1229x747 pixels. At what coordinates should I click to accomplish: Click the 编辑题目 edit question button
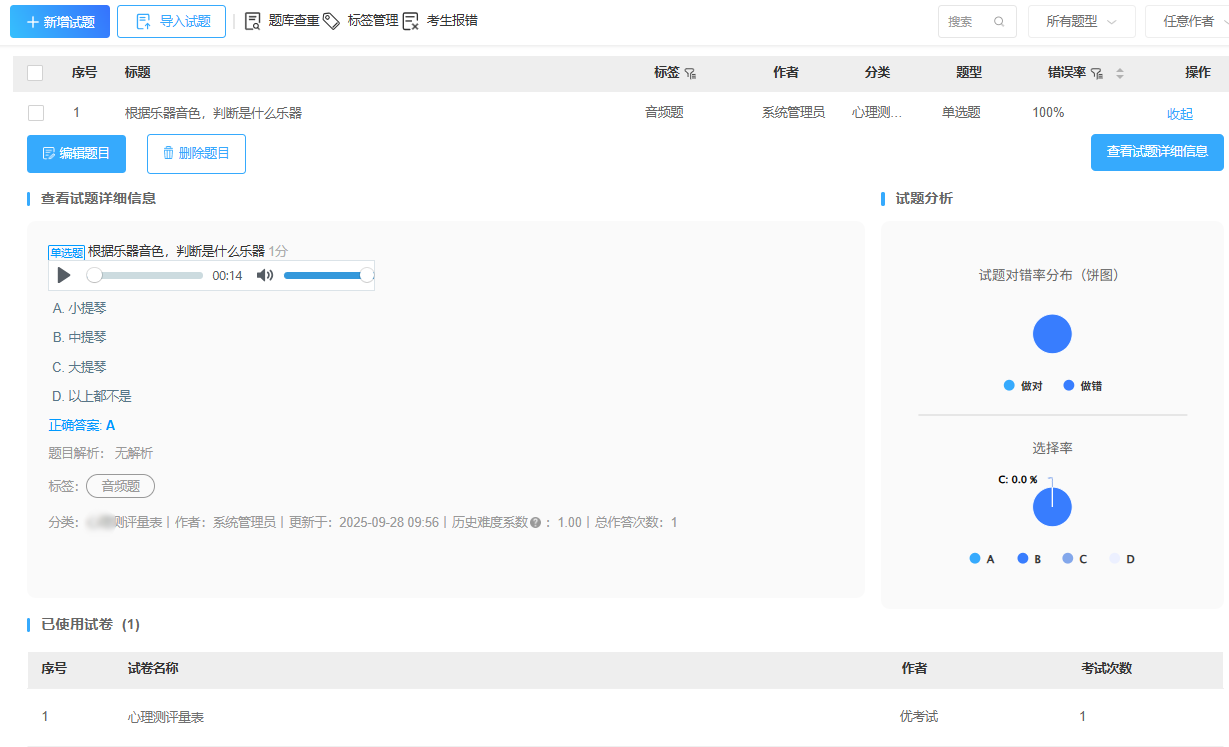76,154
